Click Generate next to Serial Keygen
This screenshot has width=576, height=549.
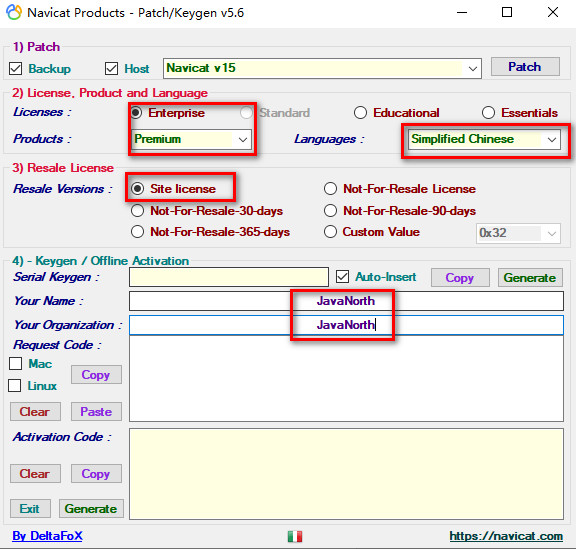(530, 278)
